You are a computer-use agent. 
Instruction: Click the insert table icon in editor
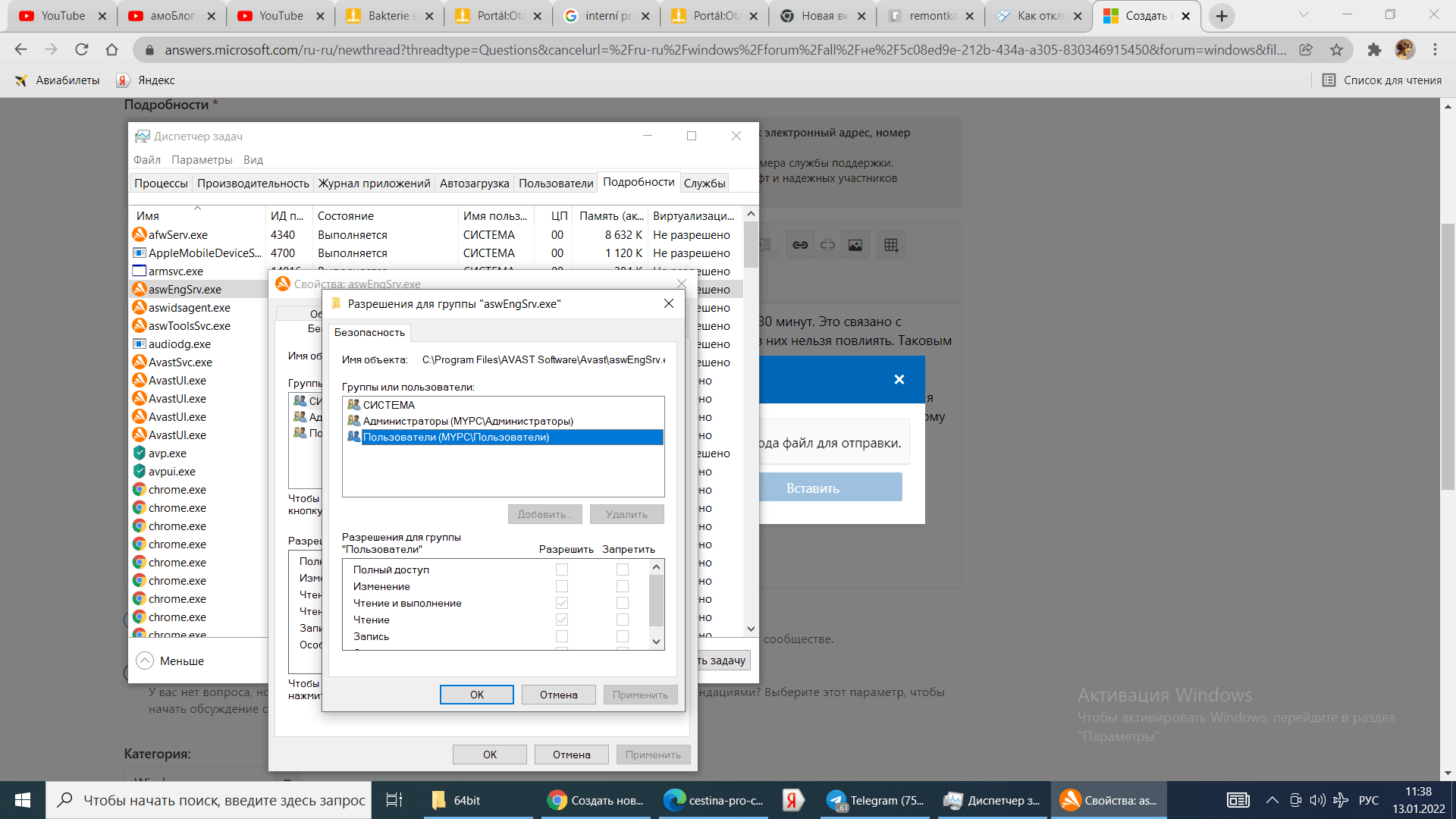(x=891, y=245)
